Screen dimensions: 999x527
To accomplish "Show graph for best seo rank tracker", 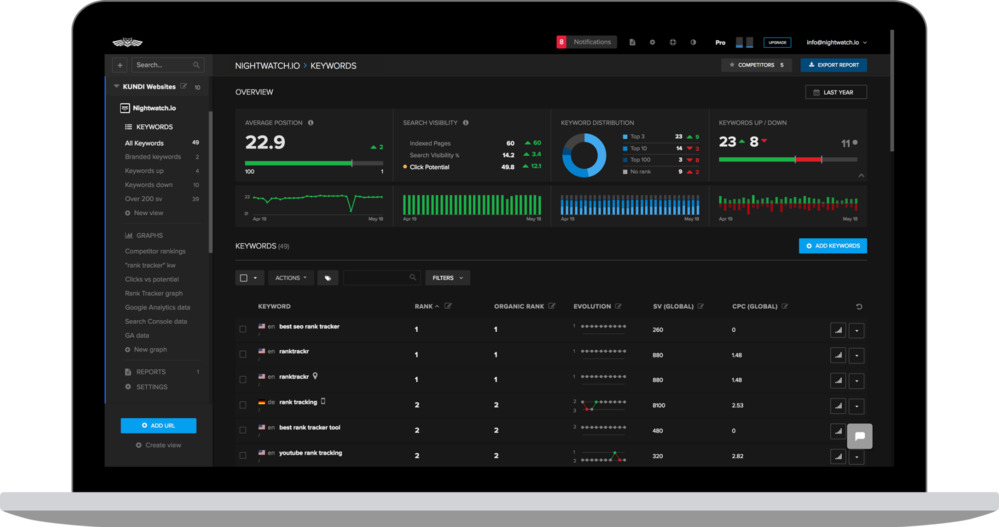I will click(838, 329).
